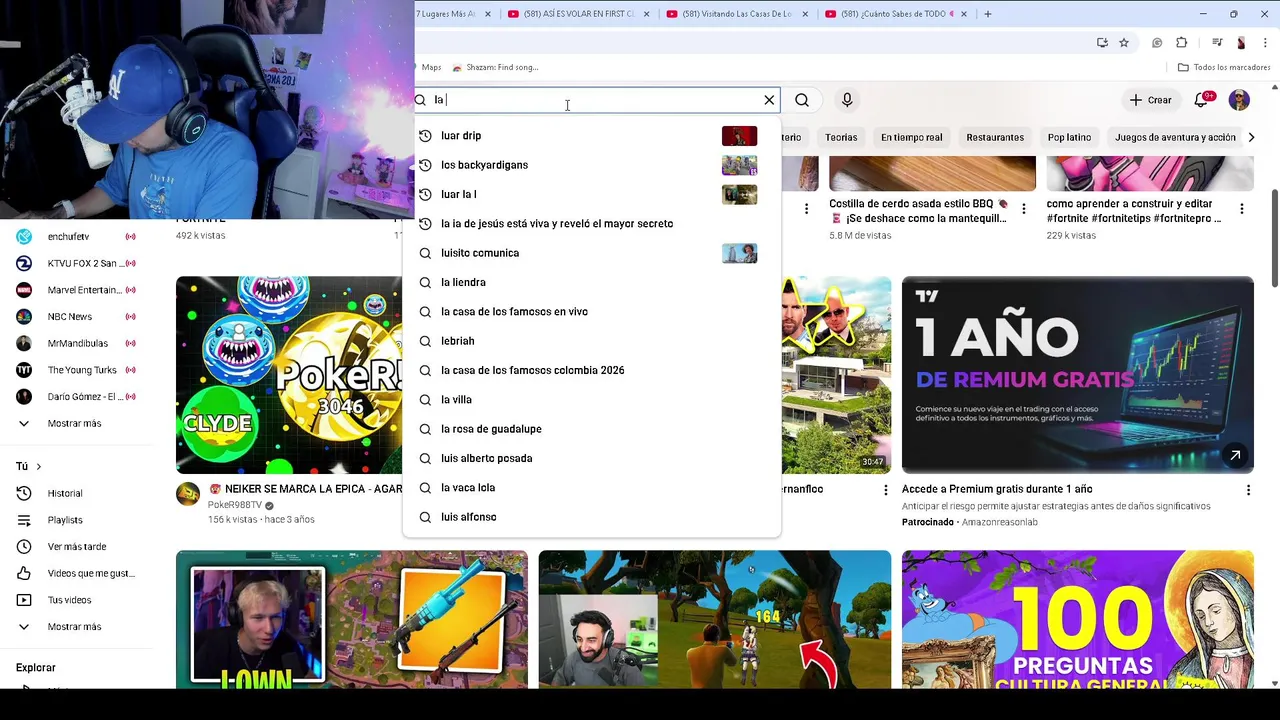The width and height of the screenshot is (1280, 720).
Task: Select the 'En tiempo real' chip
Action: pyautogui.click(x=911, y=137)
